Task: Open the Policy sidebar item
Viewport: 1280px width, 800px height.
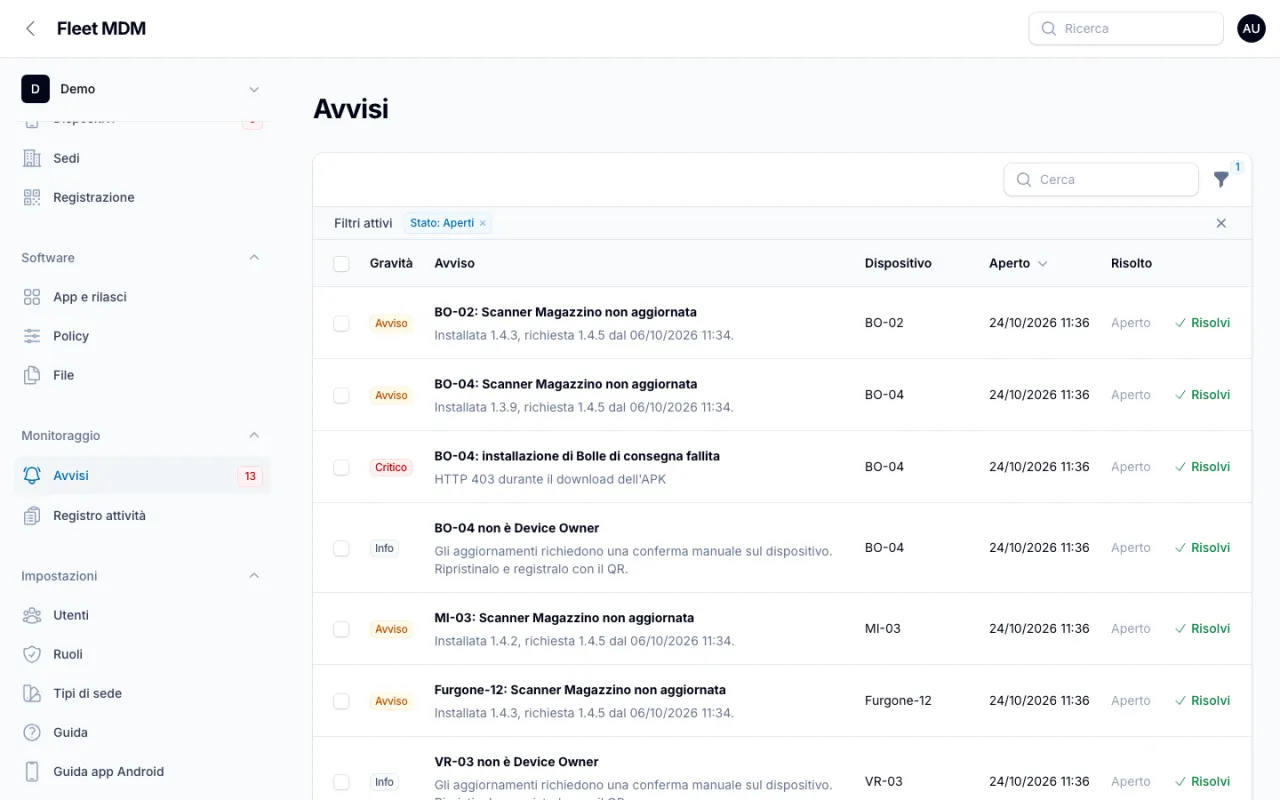Action: (142, 336)
